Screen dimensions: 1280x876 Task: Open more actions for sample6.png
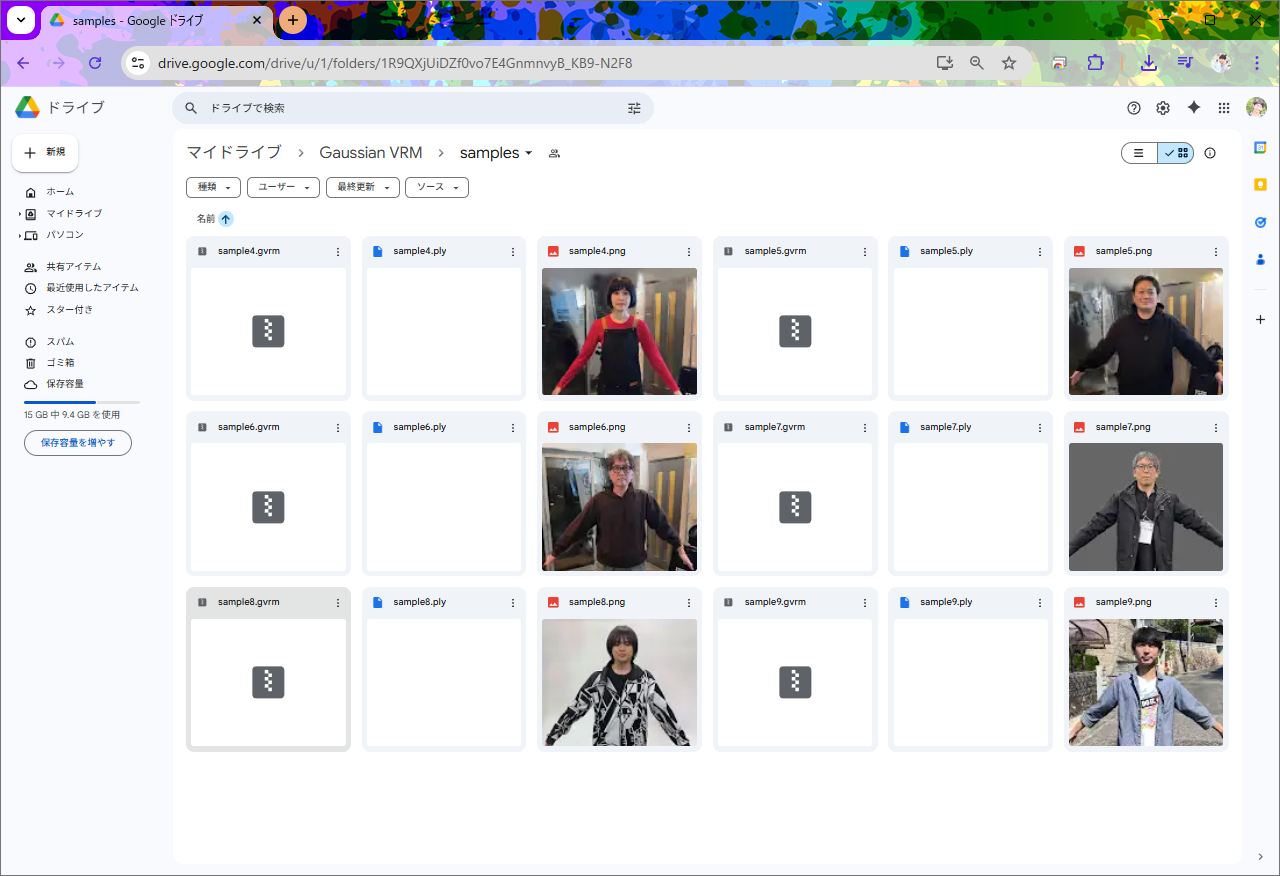coord(689,427)
